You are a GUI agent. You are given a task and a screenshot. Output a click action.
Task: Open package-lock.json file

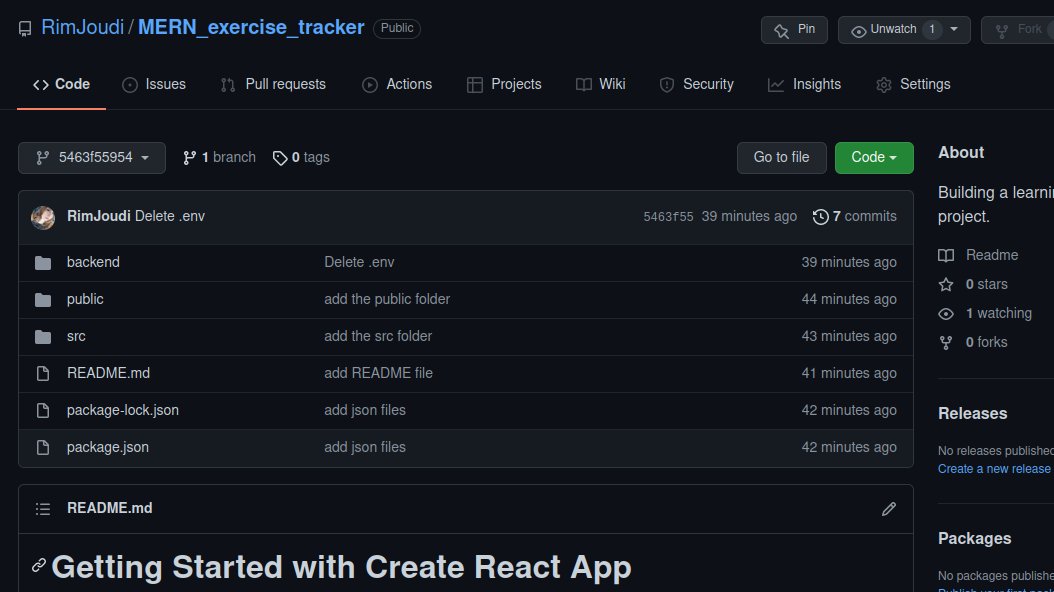click(123, 410)
